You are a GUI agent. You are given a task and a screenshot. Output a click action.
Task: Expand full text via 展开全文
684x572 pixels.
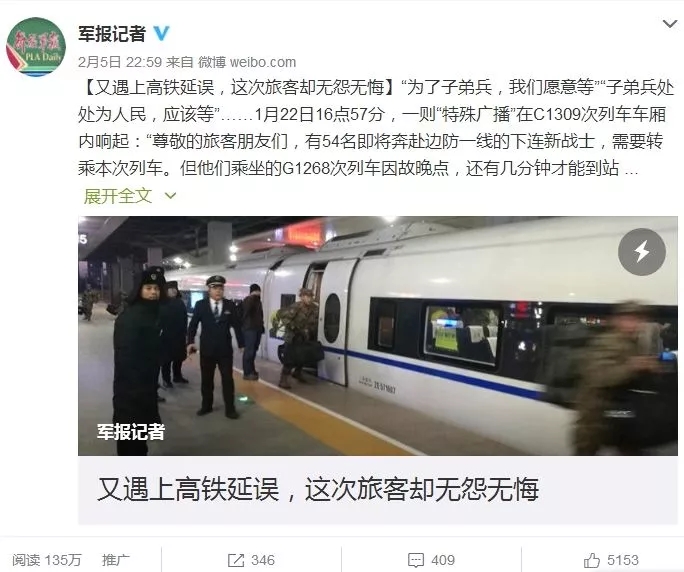point(117,196)
